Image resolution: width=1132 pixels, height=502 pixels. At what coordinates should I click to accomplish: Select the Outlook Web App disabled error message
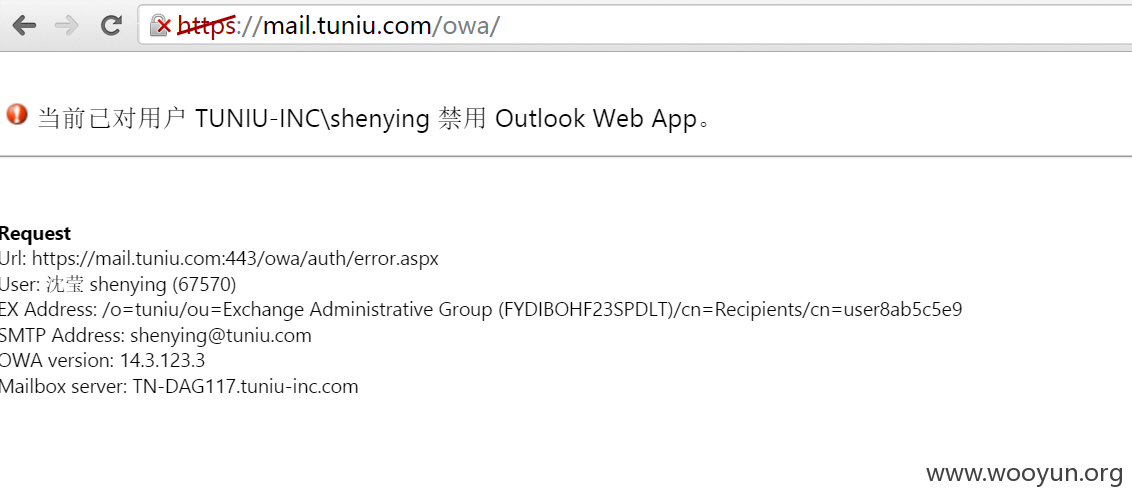(x=374, y=118)
